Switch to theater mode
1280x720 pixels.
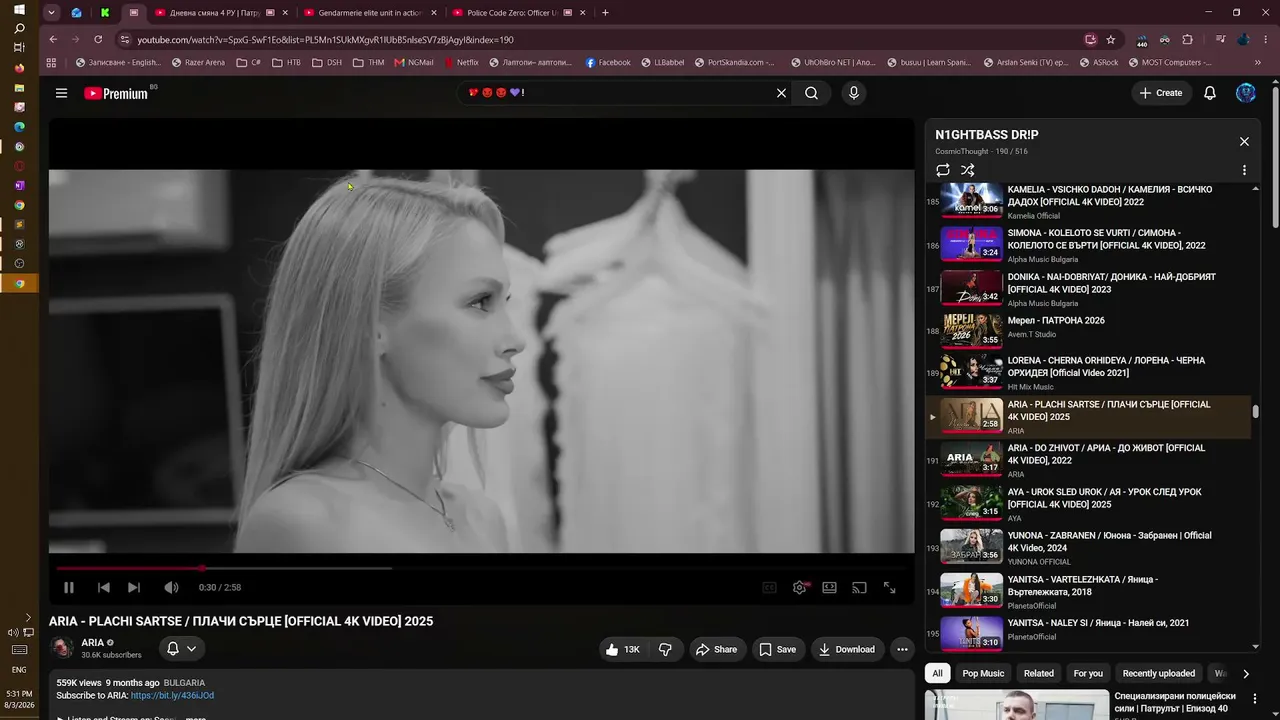point(829,588)
